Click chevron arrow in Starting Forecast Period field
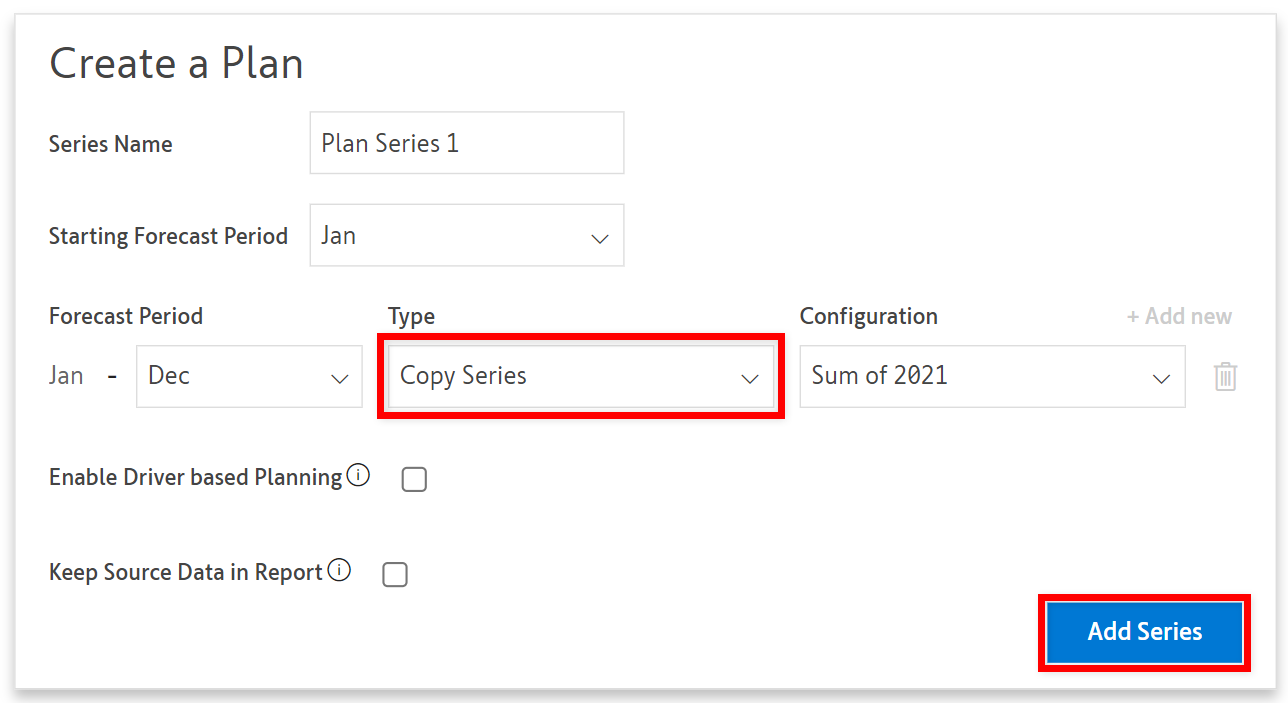The image size is (1288, 703). (599, 239)
